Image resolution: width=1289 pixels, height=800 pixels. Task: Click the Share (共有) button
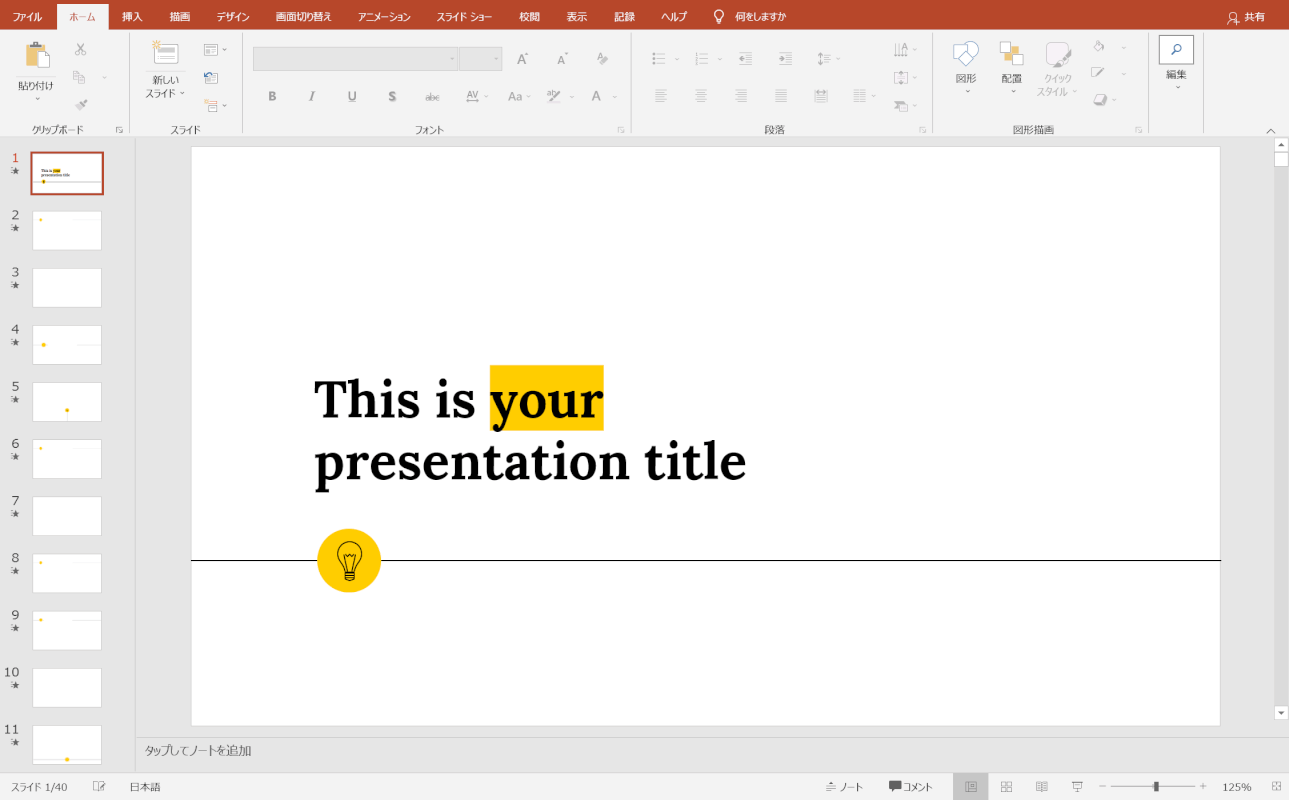[1245, 17]
